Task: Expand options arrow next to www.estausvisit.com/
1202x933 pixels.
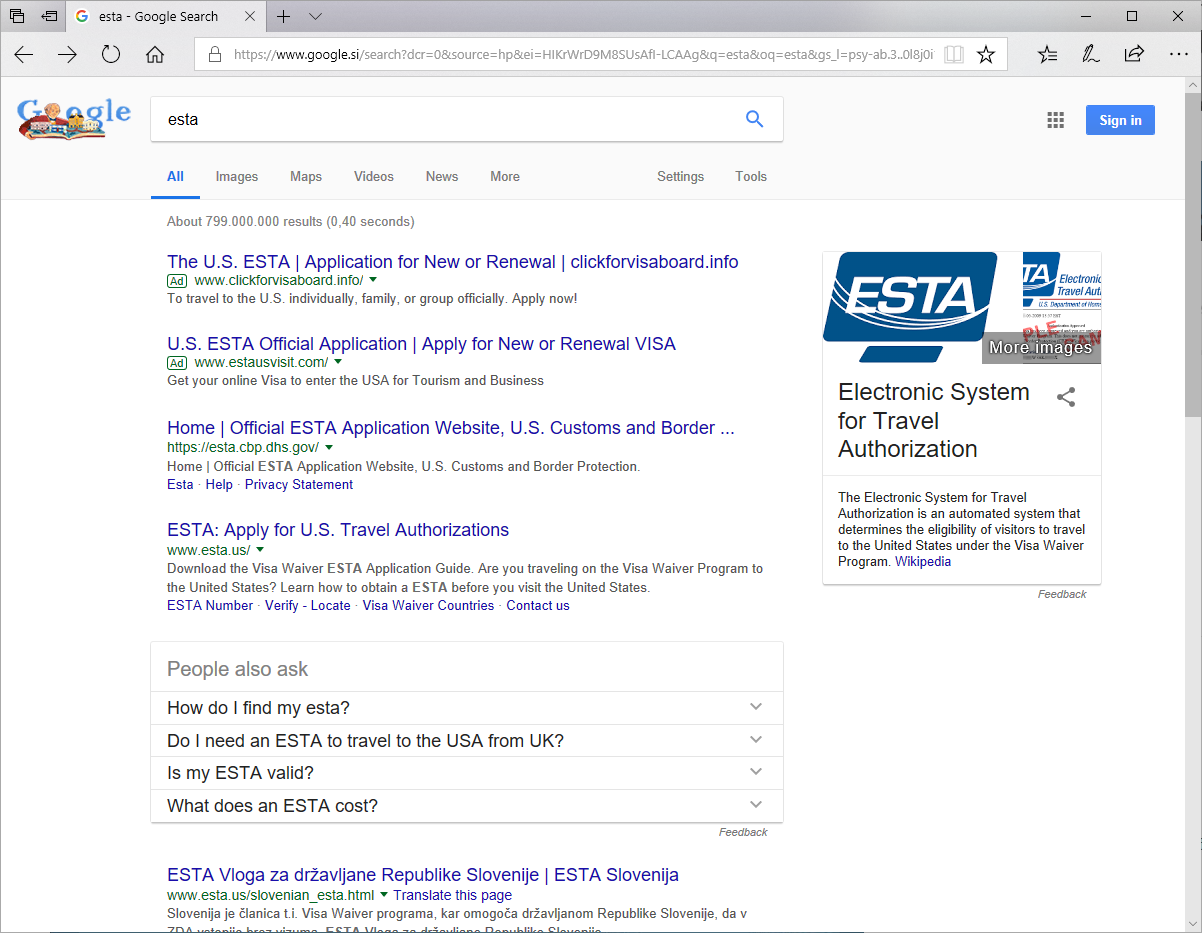Action: (338, 362)
